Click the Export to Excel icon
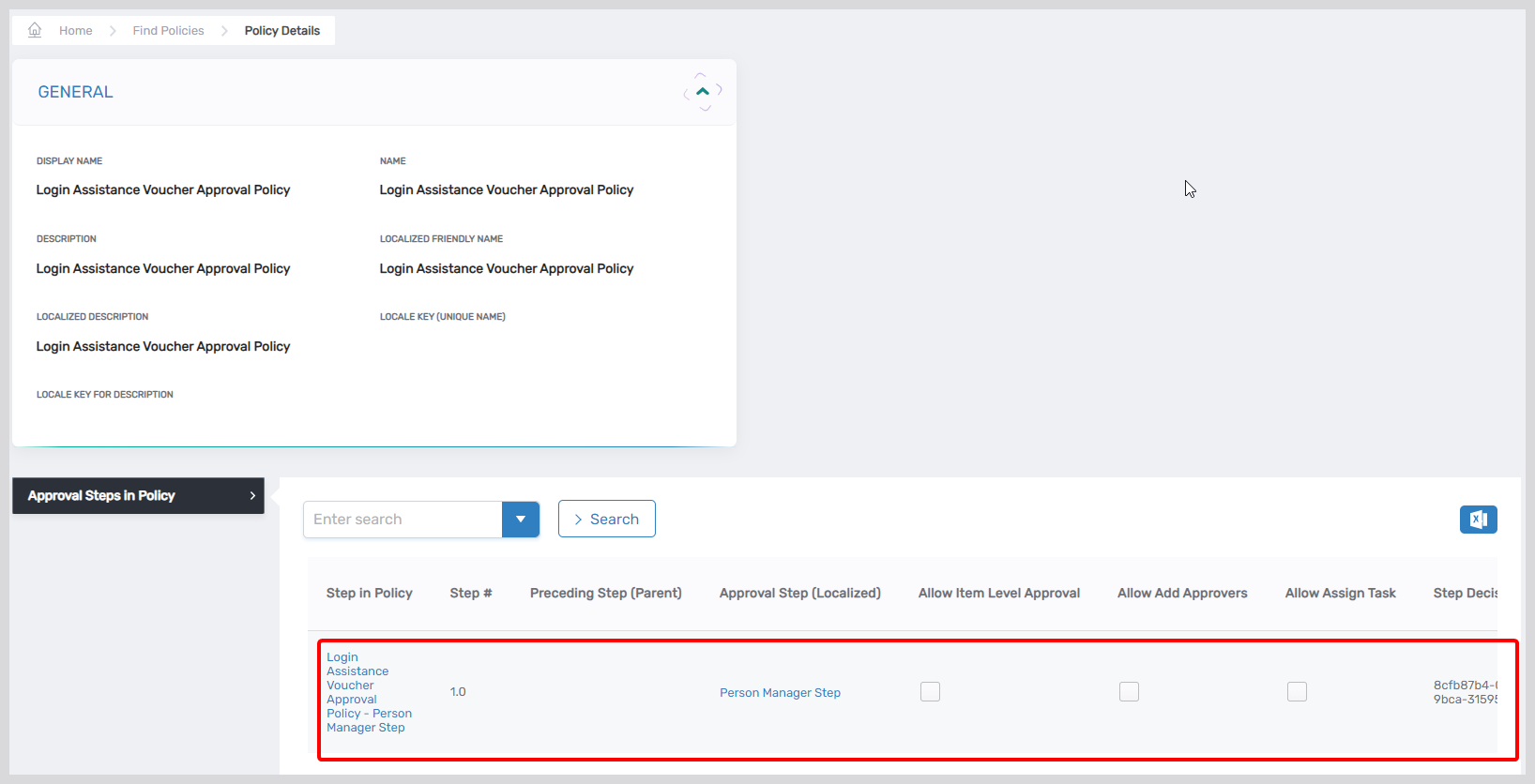Image resolution: width=1535 pixels, height=784 pixels. pyautogui.click(x=1478, y=520)
